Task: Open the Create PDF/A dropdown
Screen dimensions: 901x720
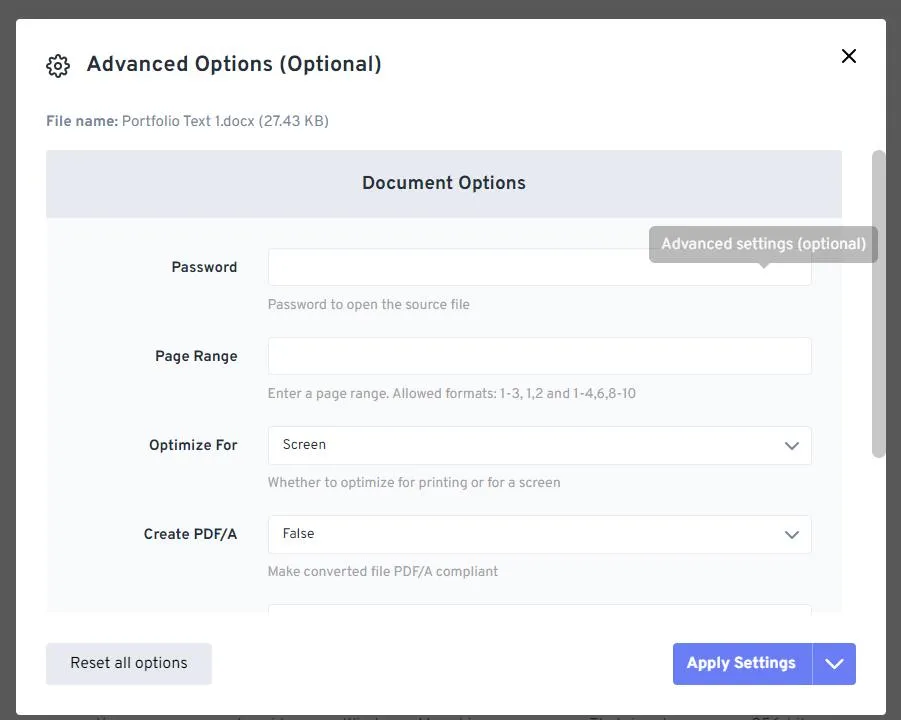Action: [x=540, y=533]
